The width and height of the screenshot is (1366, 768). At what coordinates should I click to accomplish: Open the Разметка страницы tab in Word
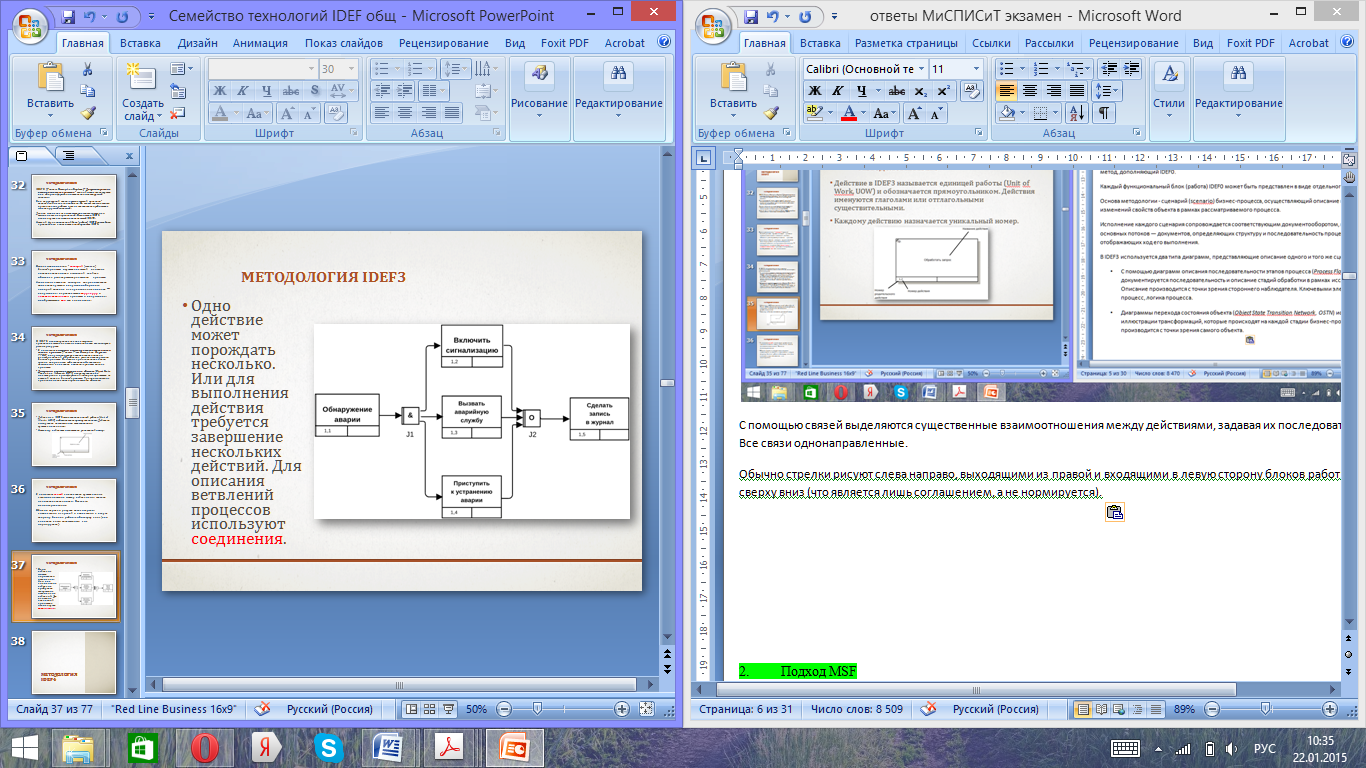[x=906, y=43]
